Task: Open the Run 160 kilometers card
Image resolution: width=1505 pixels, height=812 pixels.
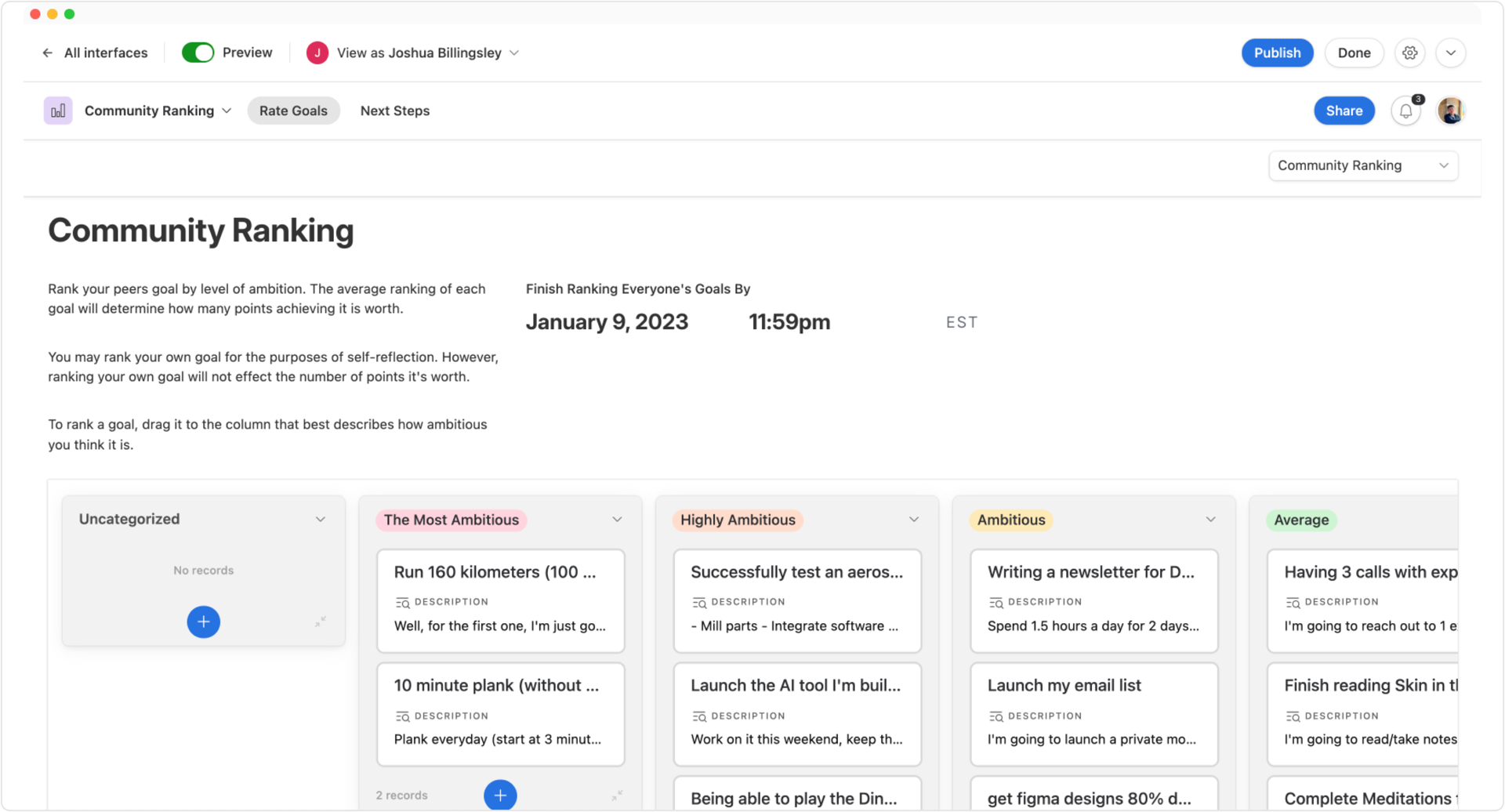Action: pos(500,600)
